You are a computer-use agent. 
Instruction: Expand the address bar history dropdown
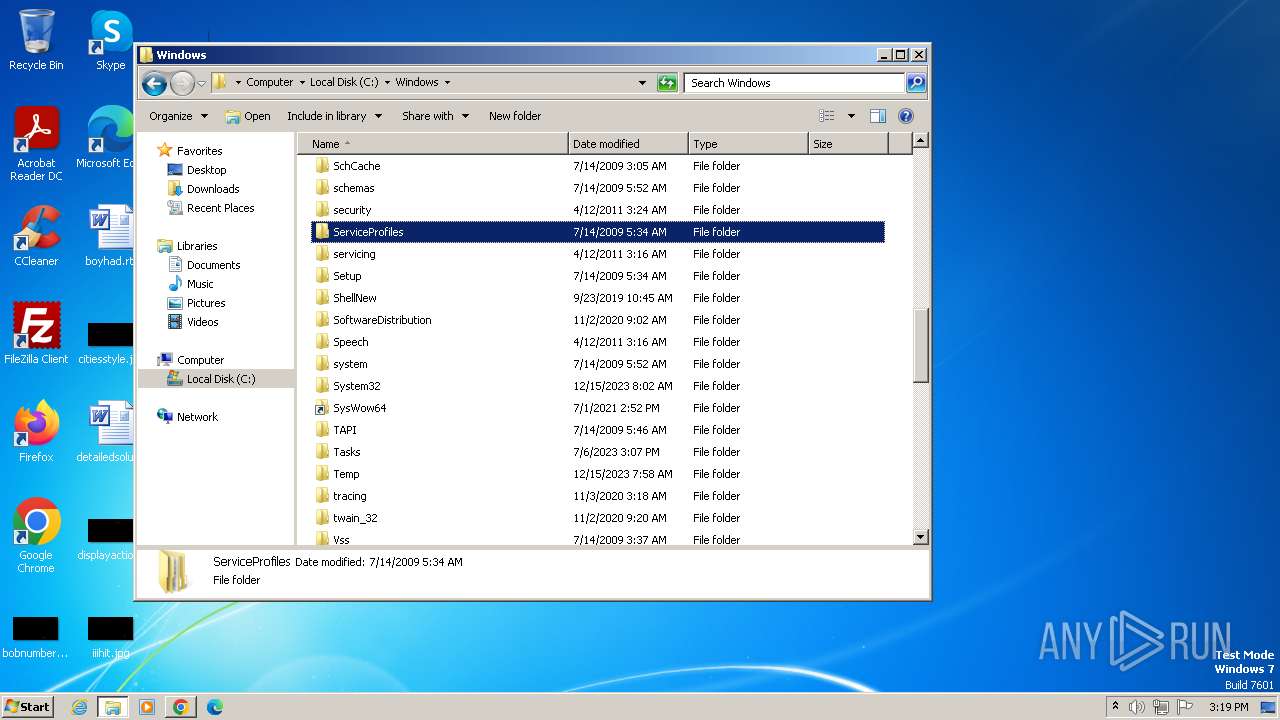pyautogui.click(x=642, y=83)
